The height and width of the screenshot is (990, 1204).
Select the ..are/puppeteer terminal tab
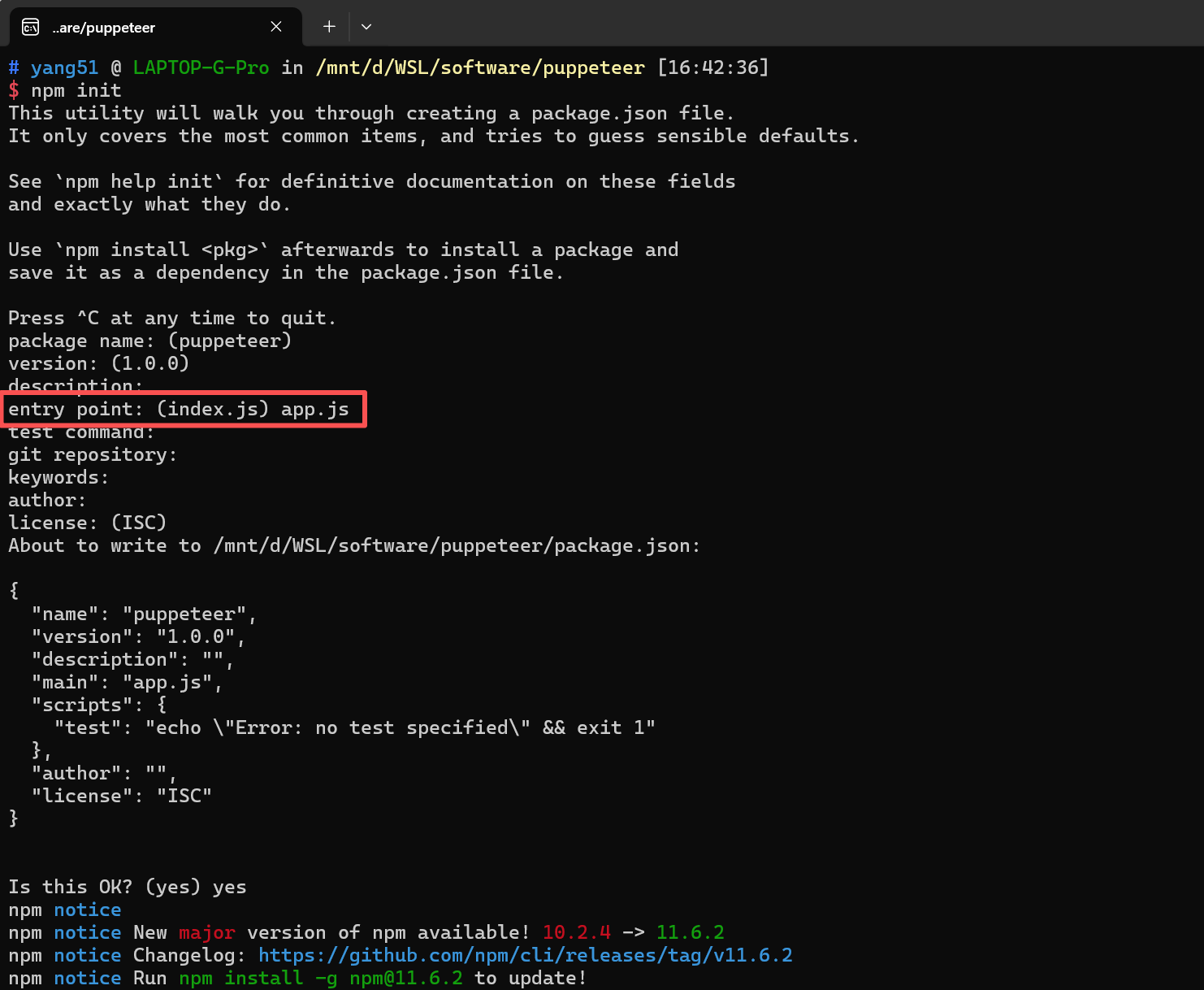155,27
